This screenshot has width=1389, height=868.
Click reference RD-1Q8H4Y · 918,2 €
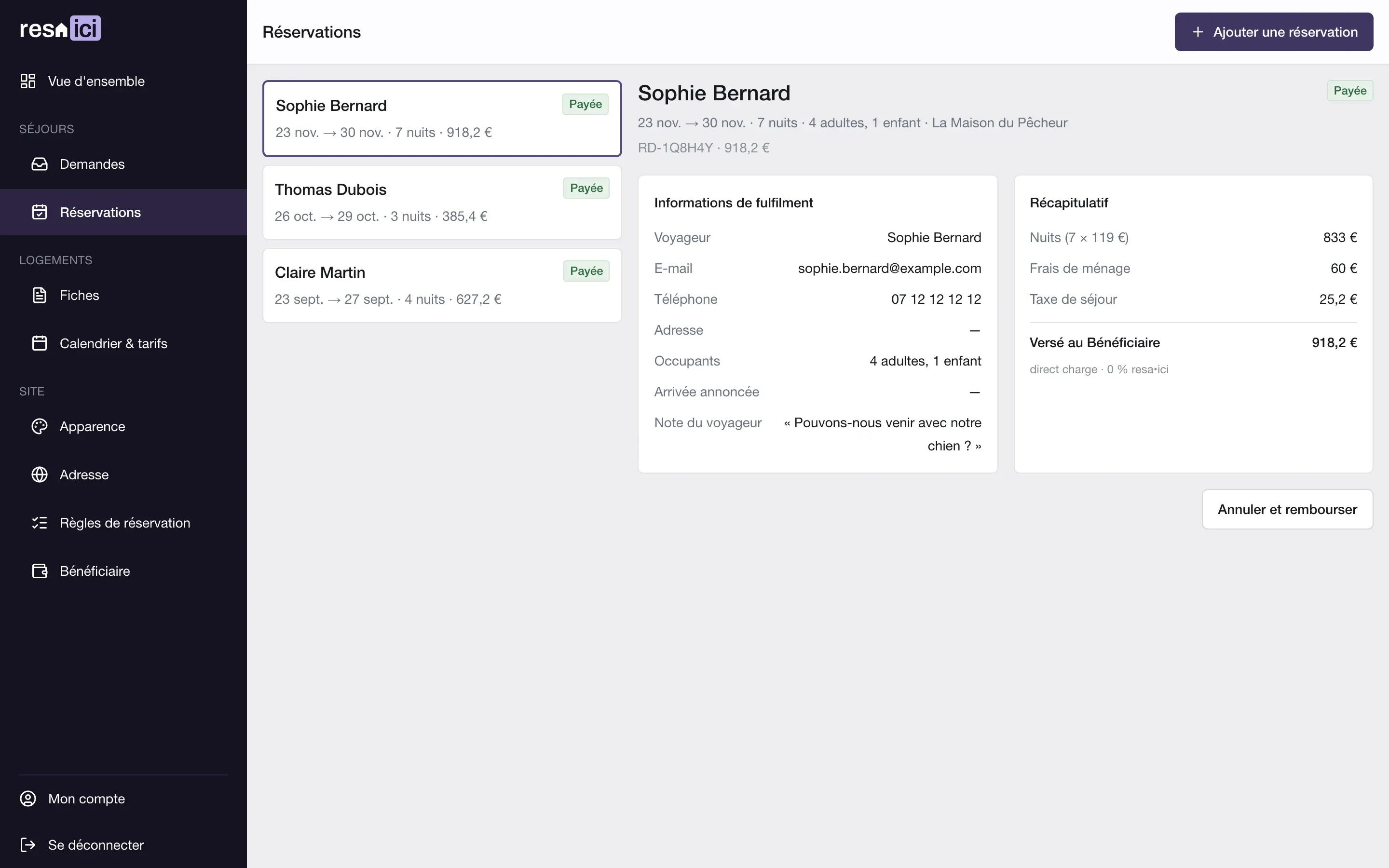click(x=704, y=148)
